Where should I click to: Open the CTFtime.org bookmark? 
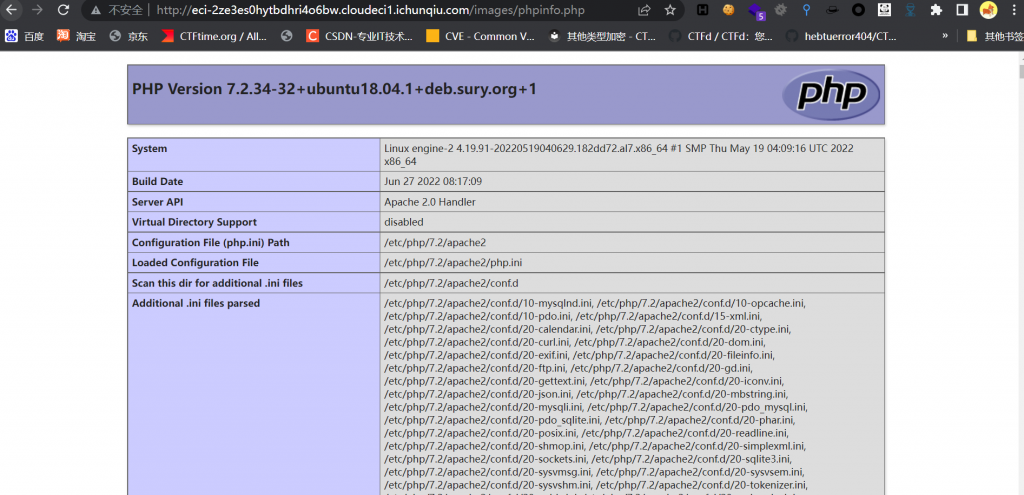(213, 36)
